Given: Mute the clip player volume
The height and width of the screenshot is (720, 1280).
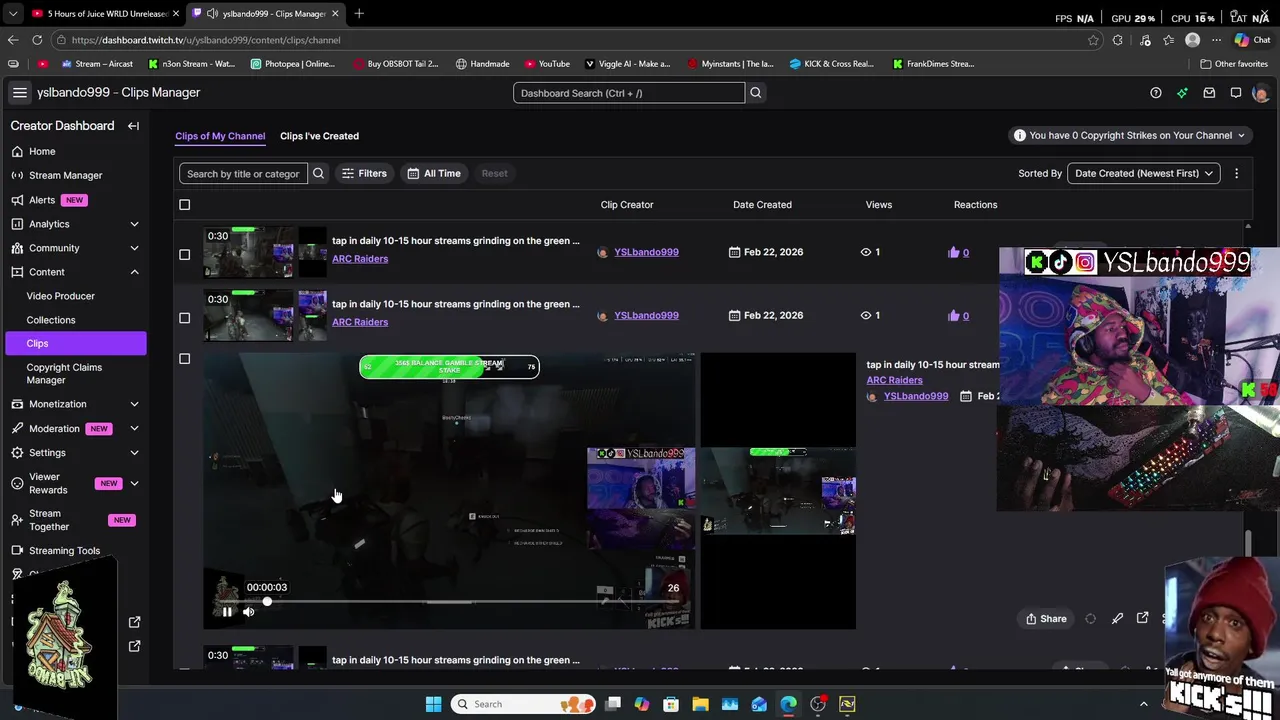Looking at the screenshot, I should 249,612.
